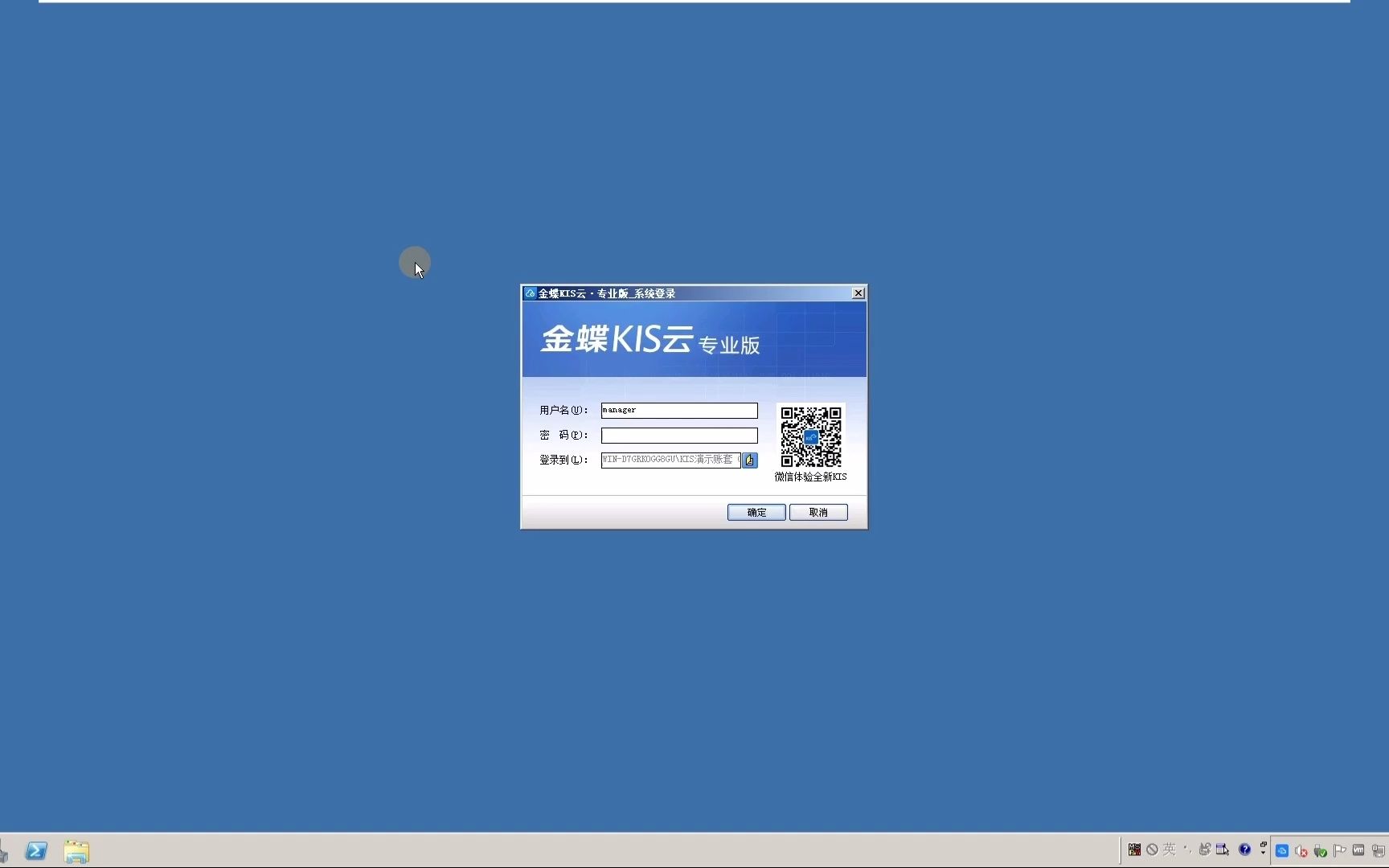Click the 登录到 account set field
The height and width of the screenshot is (868, 1389).
click(x=670, y=460)
